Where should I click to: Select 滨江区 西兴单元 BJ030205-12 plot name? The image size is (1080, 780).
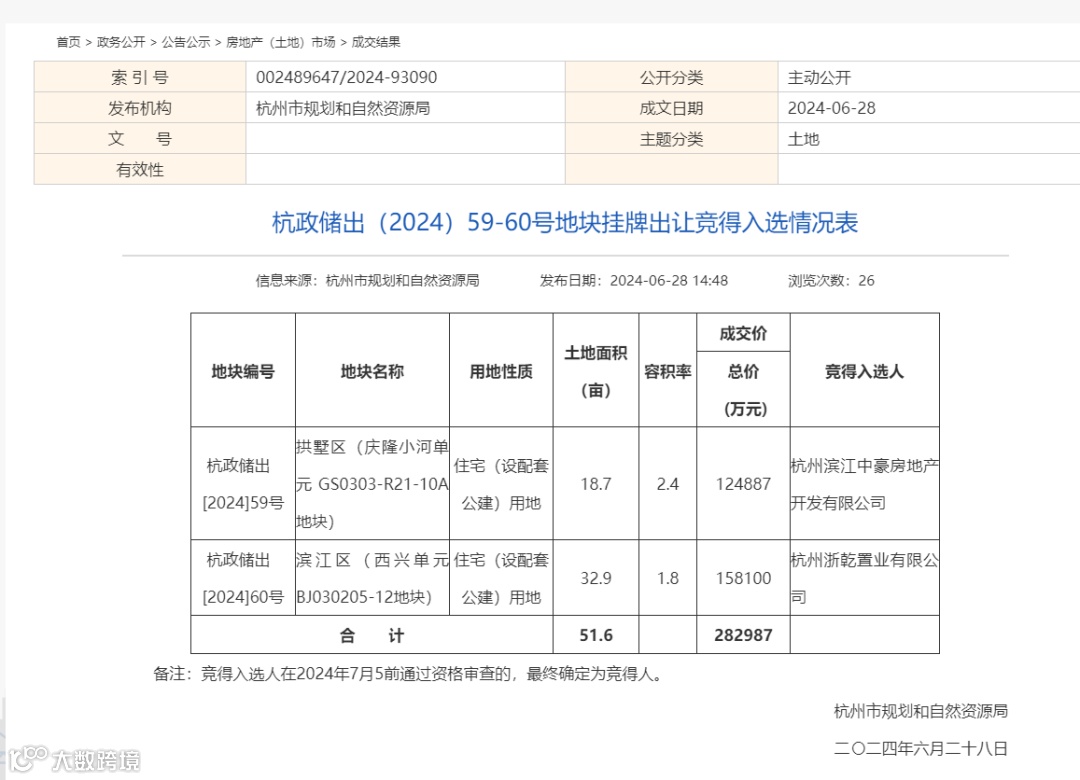[x=373, y=578]
